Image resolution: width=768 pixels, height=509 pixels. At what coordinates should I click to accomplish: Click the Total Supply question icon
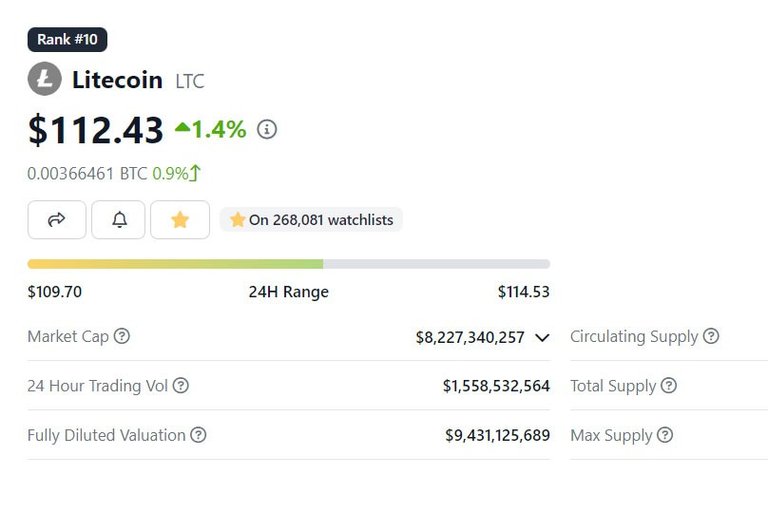pos(669,385)
